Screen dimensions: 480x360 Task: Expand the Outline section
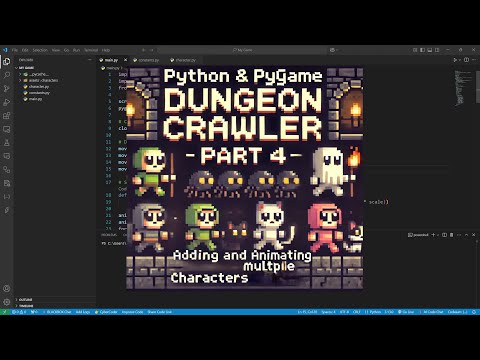point(25,300)
